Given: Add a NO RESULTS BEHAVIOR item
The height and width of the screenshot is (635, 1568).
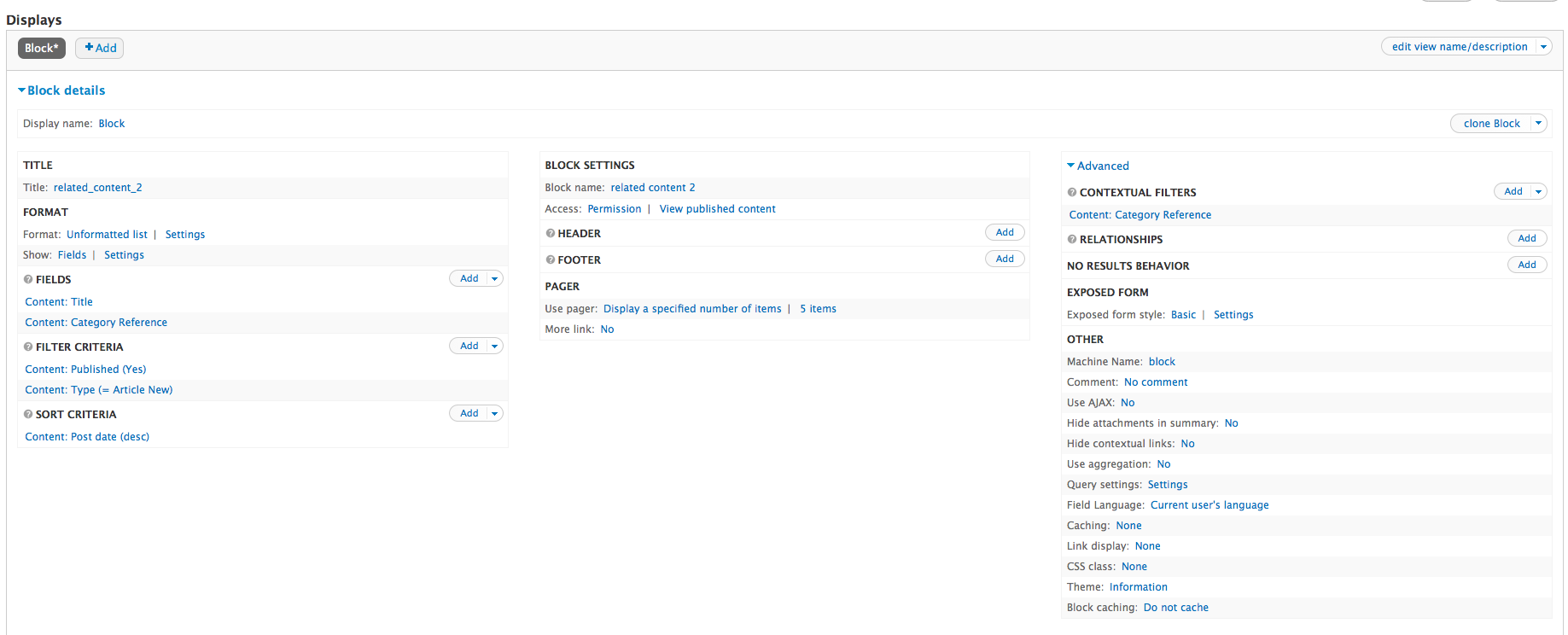Looking at the screenshot, I should (x=1527, y=265).
